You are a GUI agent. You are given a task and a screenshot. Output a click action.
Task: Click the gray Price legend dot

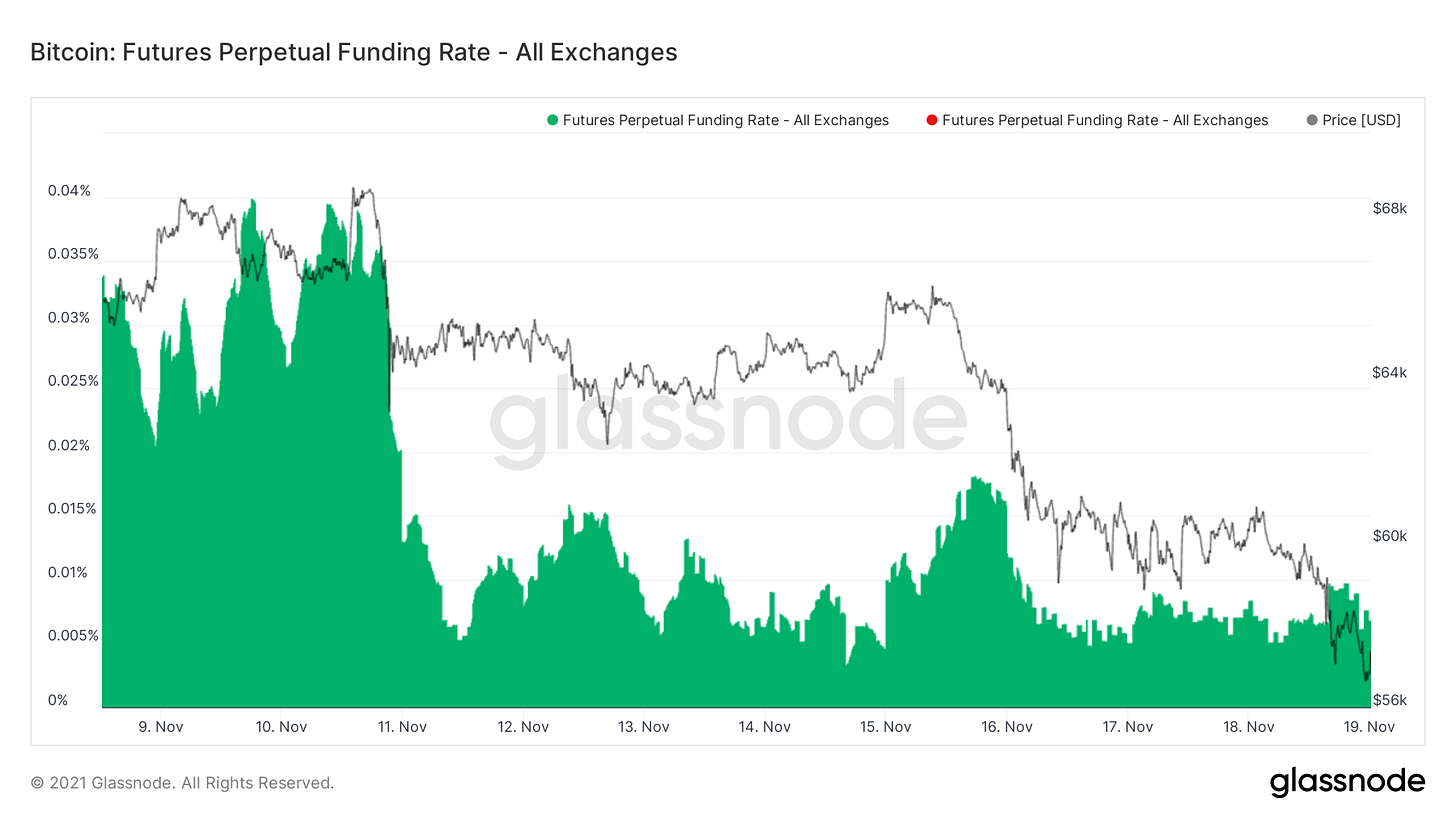point(1312,121)
